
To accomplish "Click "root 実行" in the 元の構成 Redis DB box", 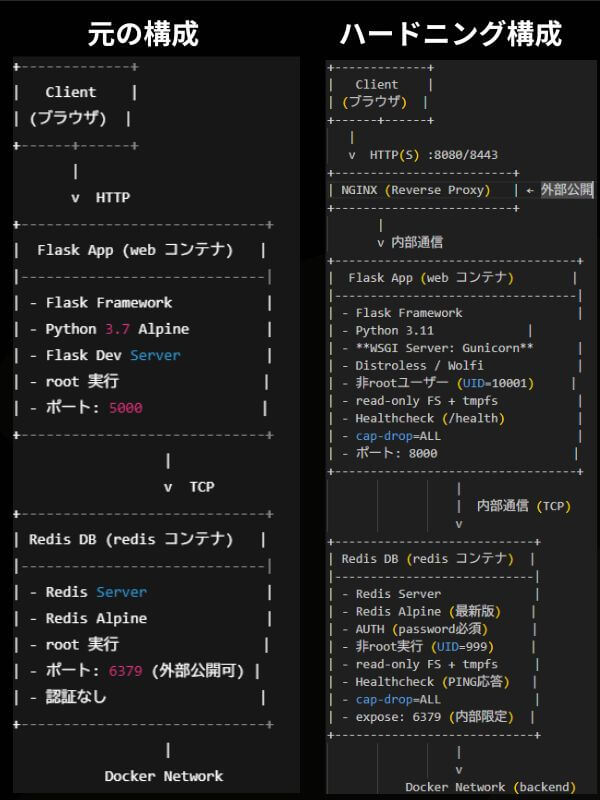I will point(82,644).
